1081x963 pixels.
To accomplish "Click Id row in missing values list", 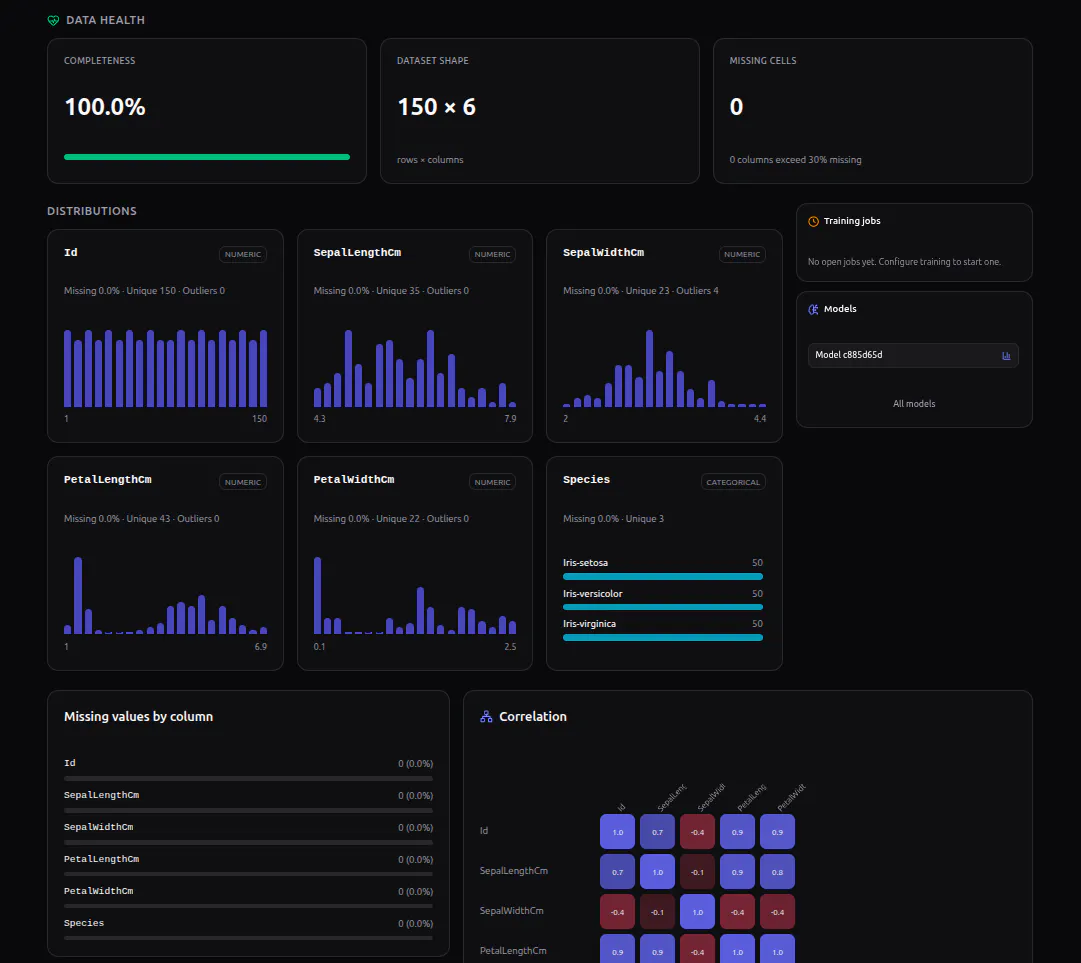I will [248, 769].
